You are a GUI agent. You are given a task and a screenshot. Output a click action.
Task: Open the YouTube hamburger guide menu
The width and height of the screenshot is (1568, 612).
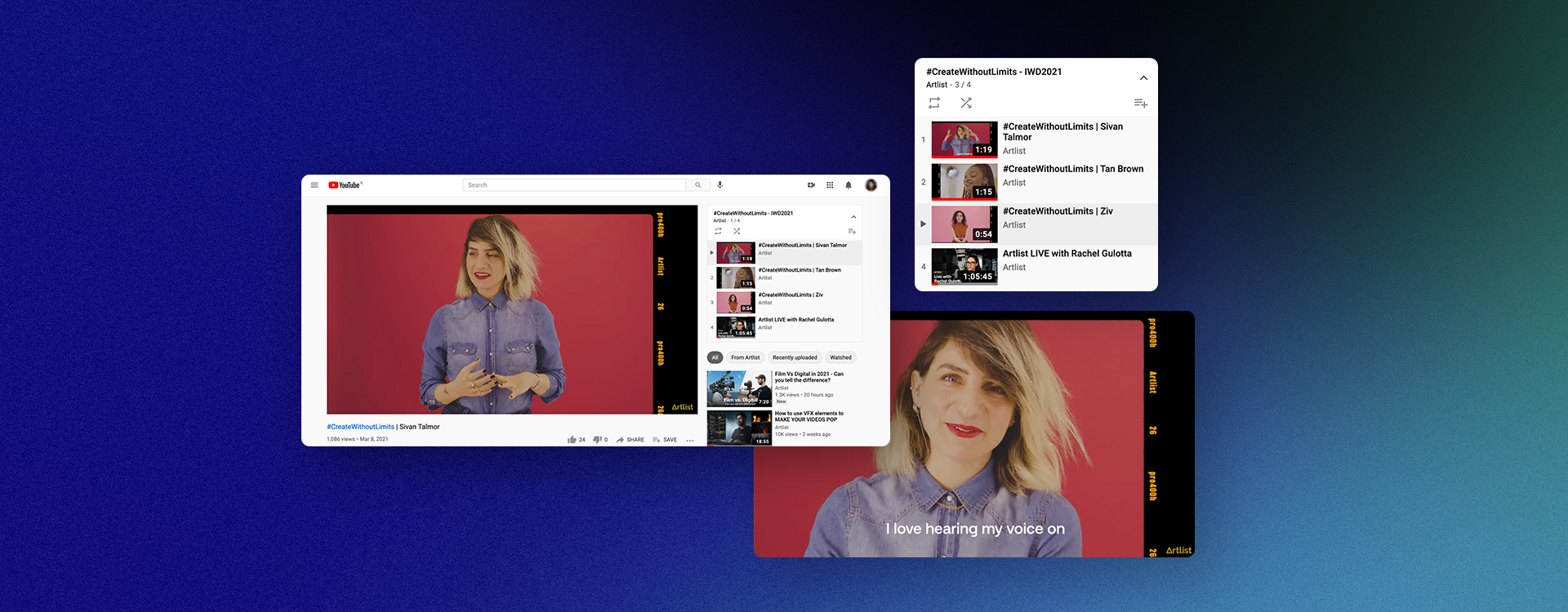(314, 185)
